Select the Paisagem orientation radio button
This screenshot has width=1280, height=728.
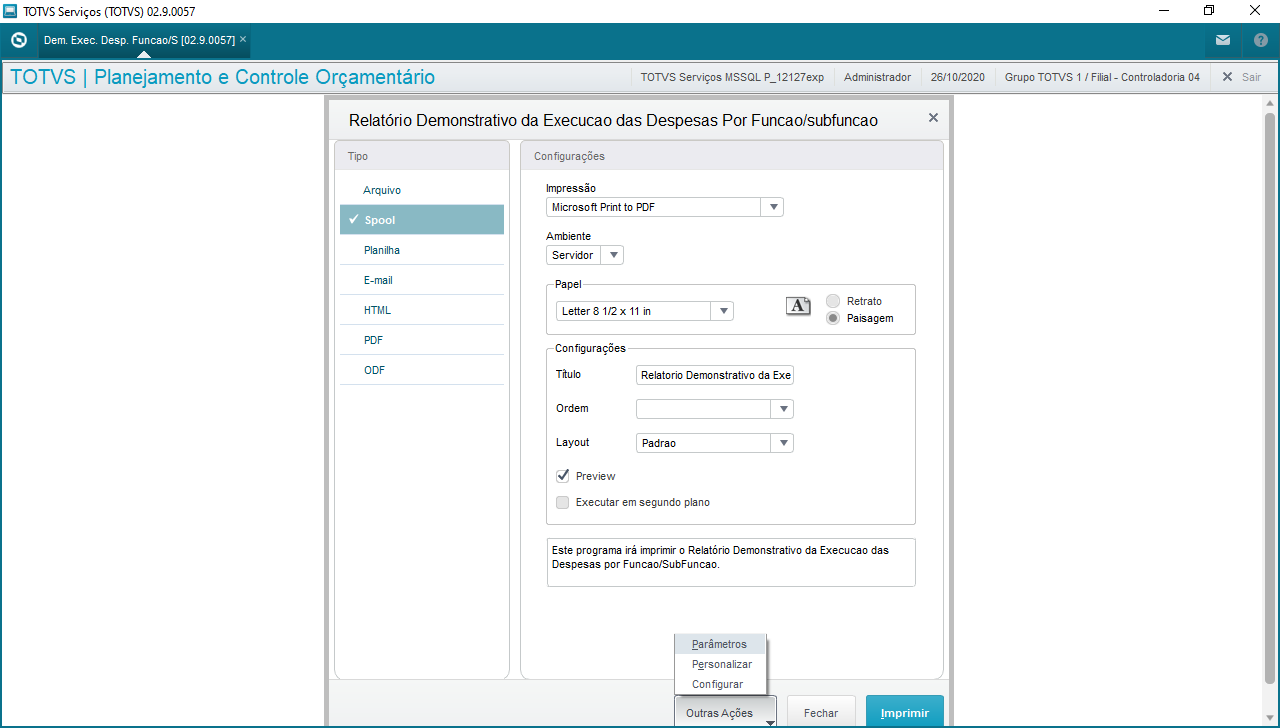833,318
